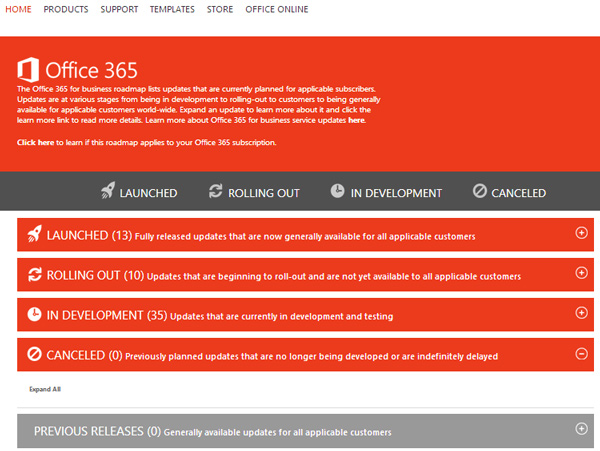Open the SUPPORT menu item
The height and width of the screenshot is (451, 600).
(119, 9)
